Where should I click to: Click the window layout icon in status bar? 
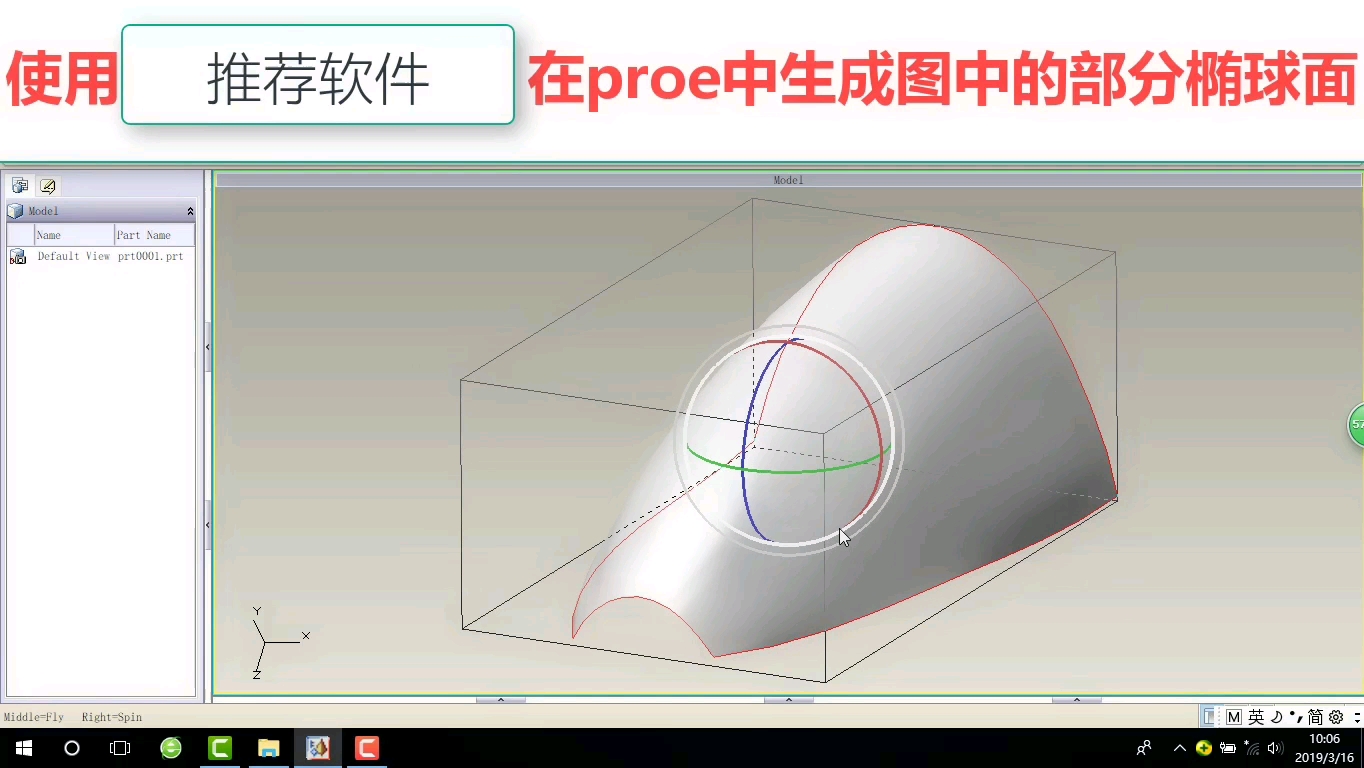pyautogui.click(x=1209, y=716)
